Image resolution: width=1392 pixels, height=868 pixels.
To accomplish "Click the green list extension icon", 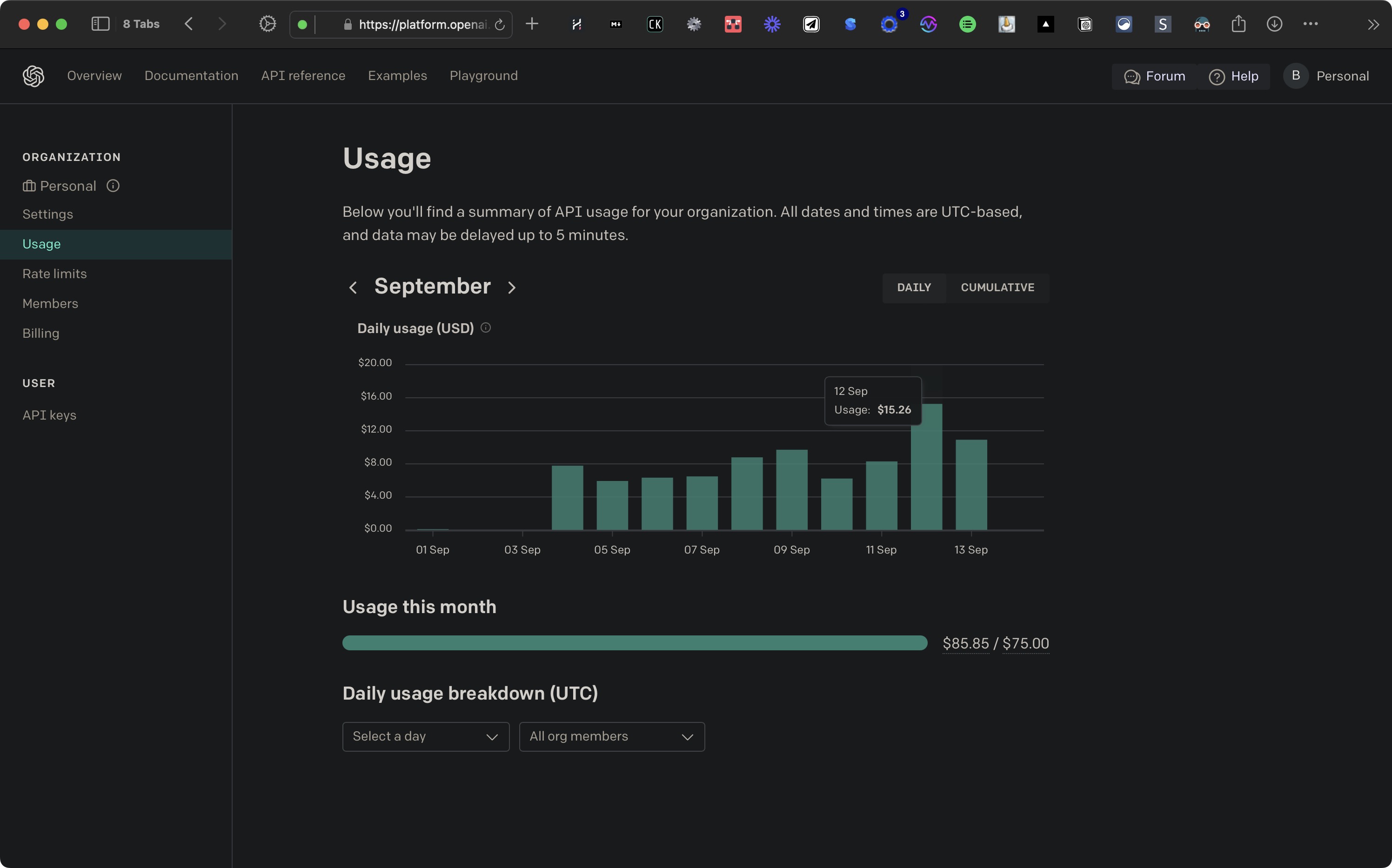I will tap(968, 24).
